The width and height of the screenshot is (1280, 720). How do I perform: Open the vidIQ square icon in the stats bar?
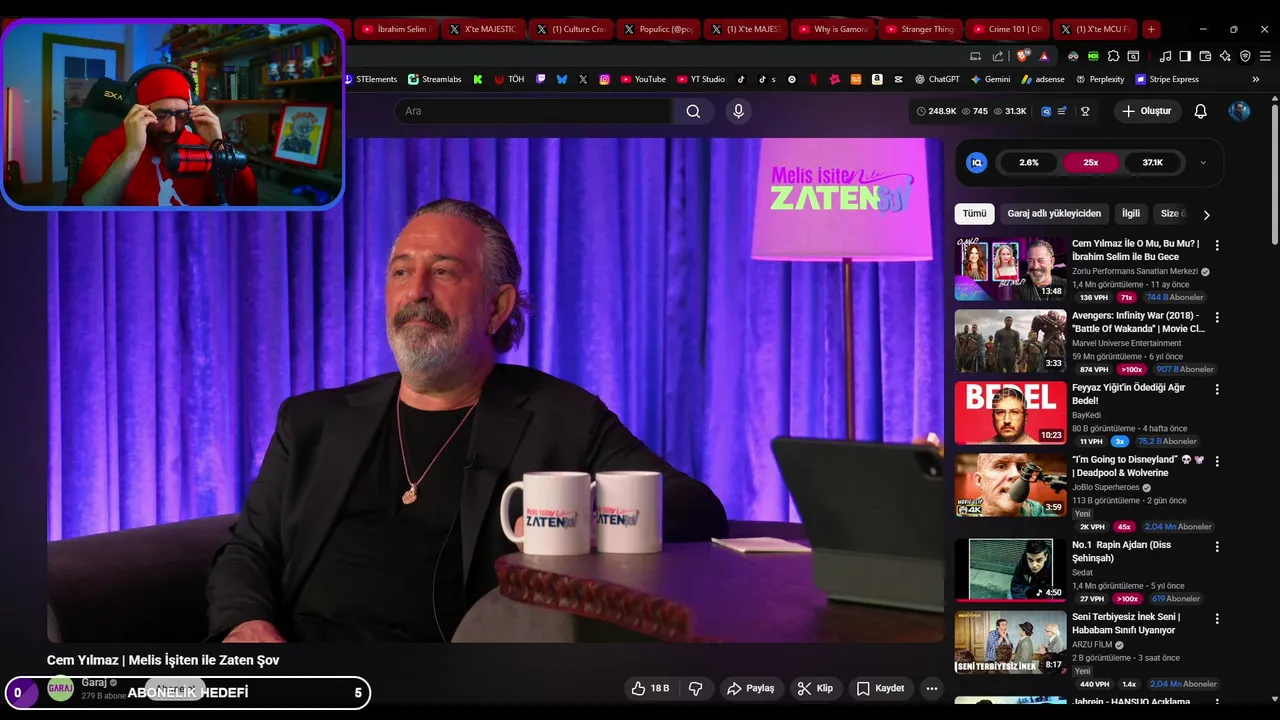click(x=1046, y=111)
